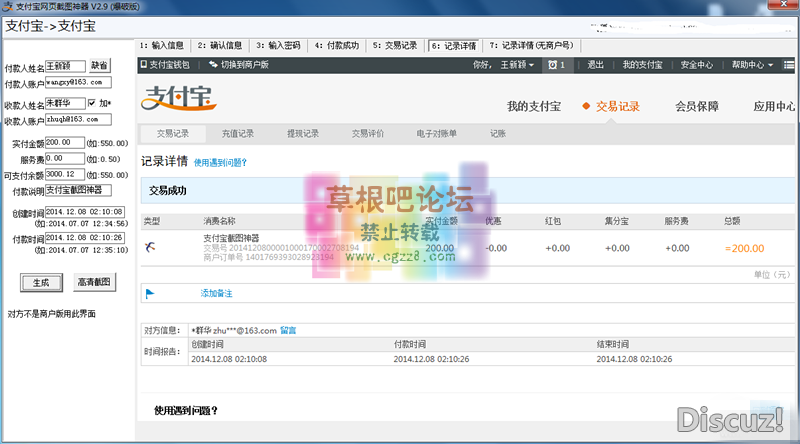
Task: Click the 交易成功 status text
Action: 168,191
